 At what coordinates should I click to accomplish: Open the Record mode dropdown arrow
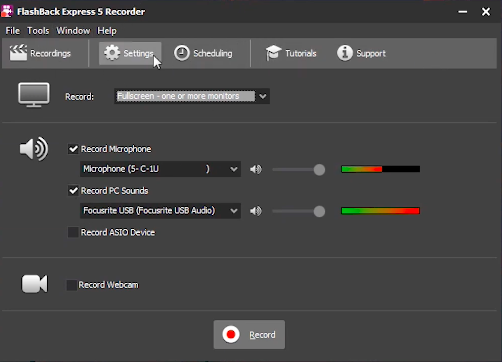(x=263, y=96)
